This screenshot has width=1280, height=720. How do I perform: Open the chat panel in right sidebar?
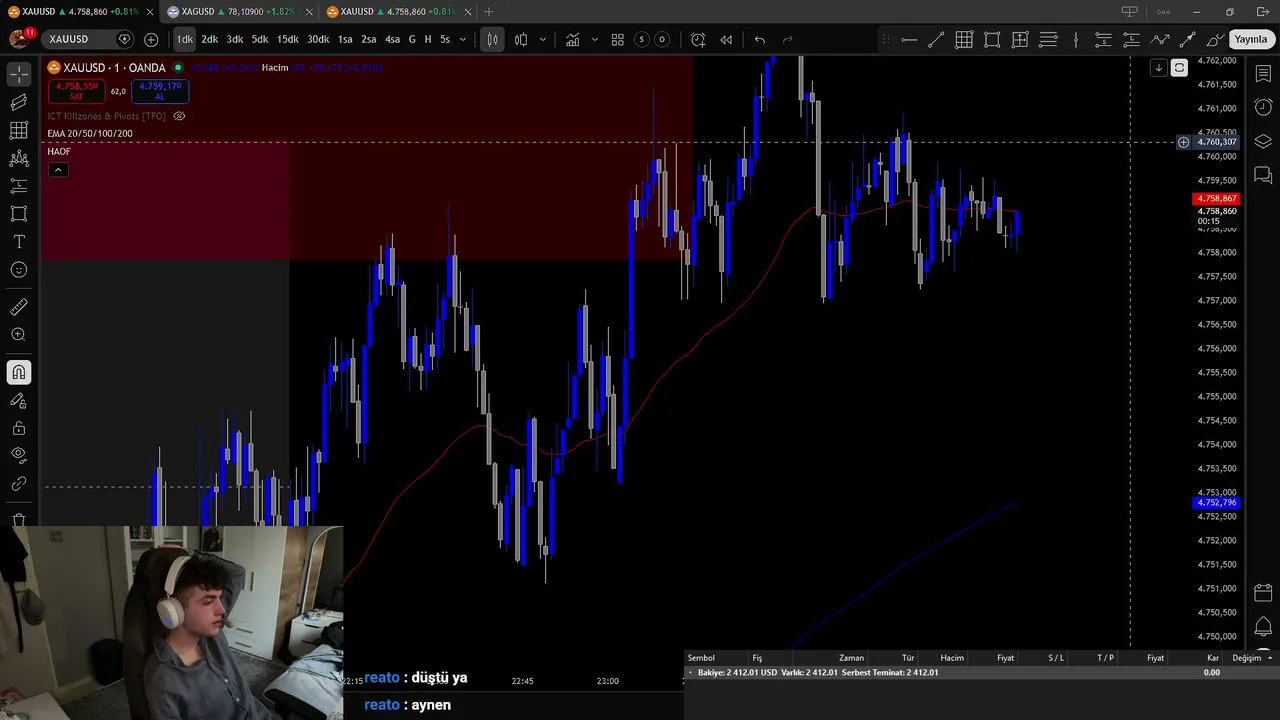[1263, 176]
